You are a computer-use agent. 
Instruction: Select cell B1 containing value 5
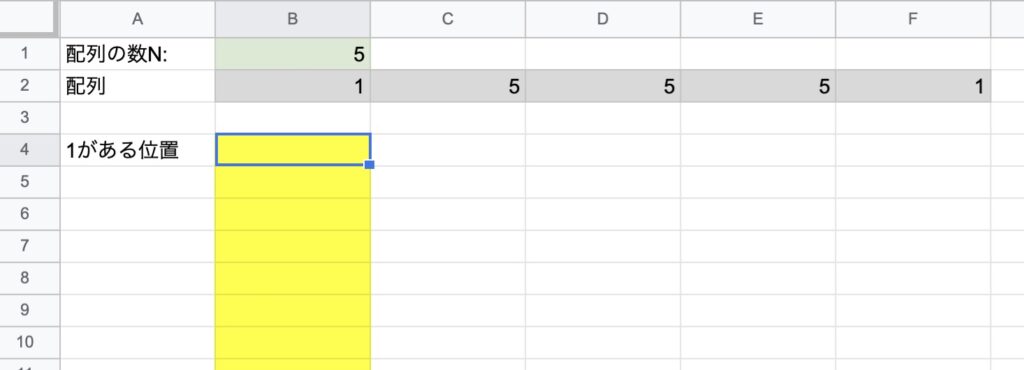293,54
